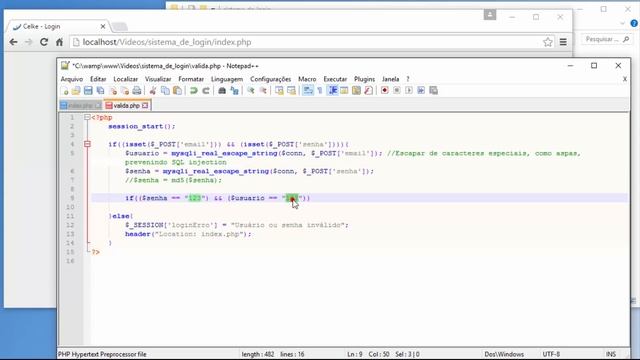
Task: Stop macro recording
Action: click(397, 91)
